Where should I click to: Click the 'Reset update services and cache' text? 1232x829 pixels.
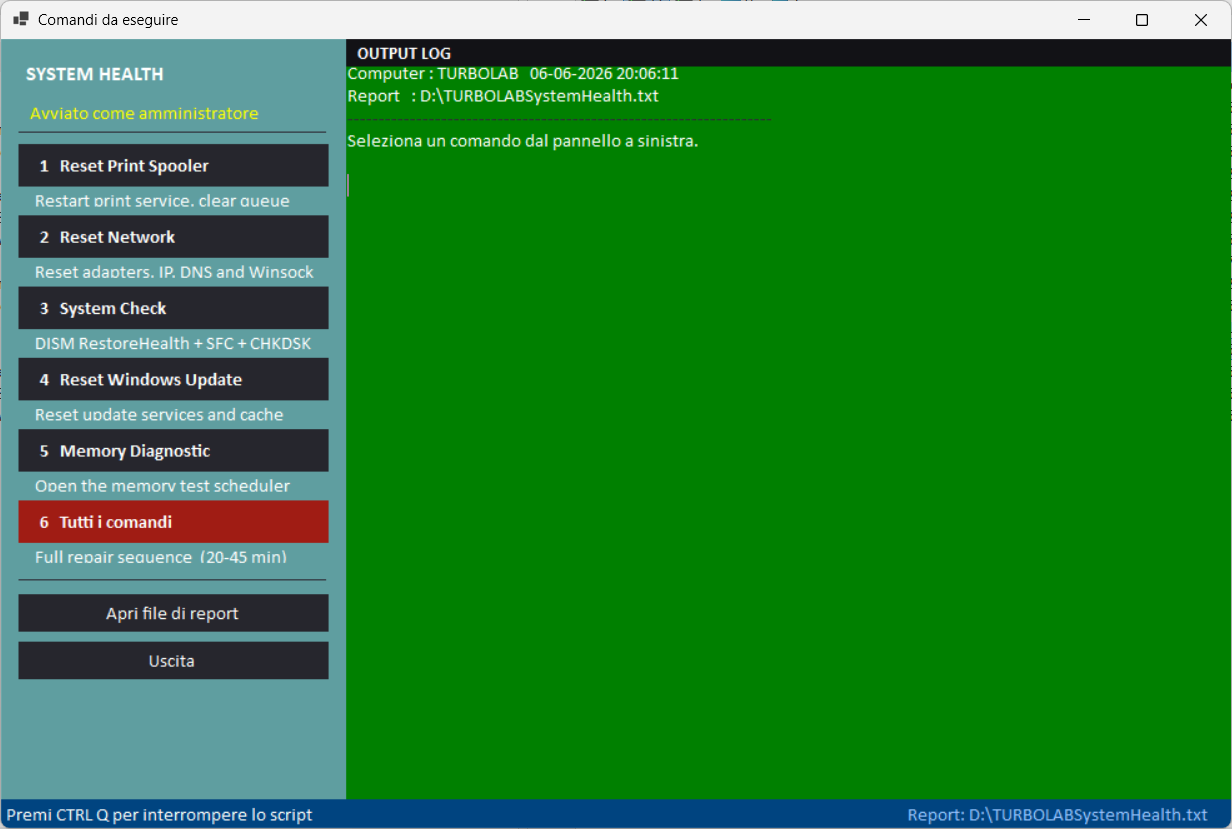[x=159, y=414]
